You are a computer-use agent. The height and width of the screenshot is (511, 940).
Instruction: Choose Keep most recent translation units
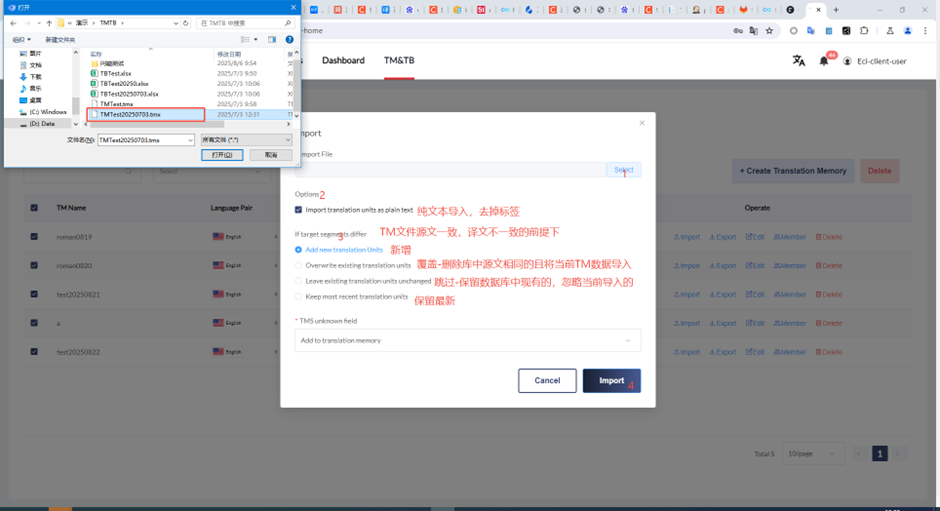click(x=299, y=297)
